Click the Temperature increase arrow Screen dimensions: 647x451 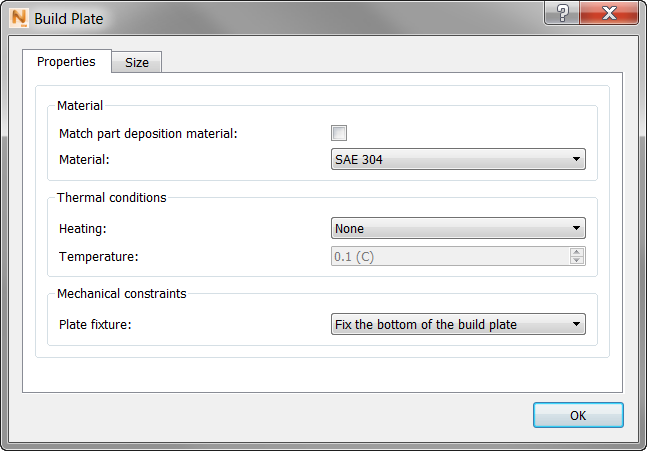point(577,252)
